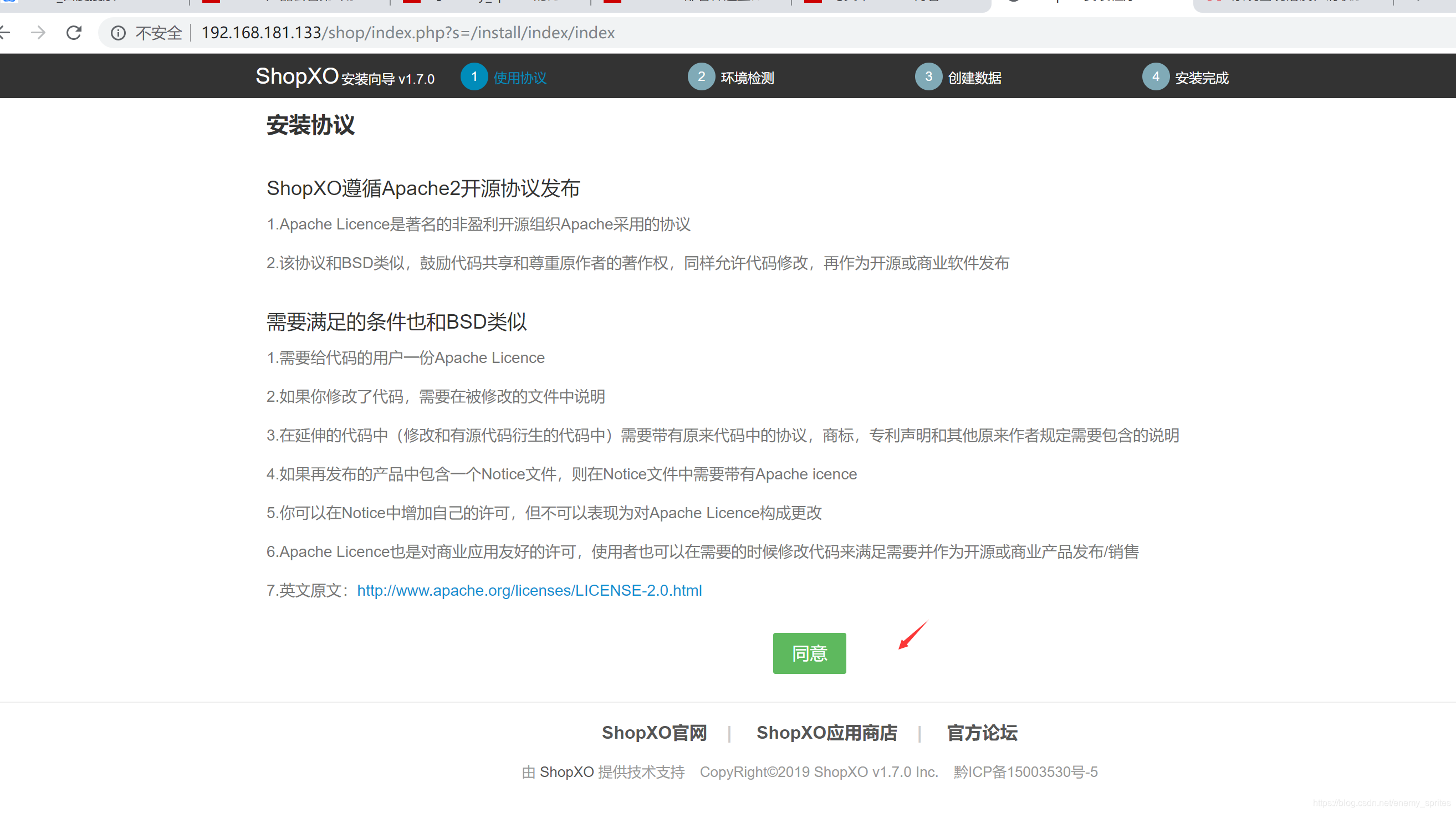The image size is (1456, 813).
Task: Open the site info icon beside 不安全
Action: (x=117, y=33)
